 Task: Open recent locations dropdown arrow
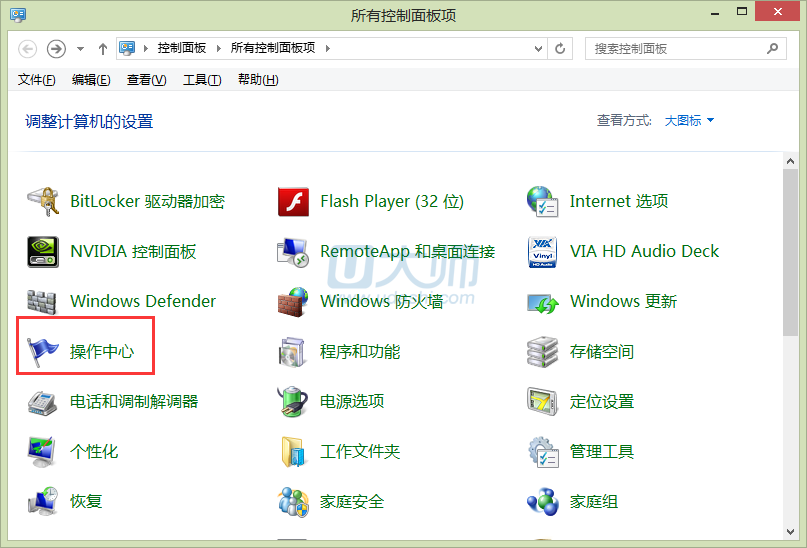coord(80,49)
